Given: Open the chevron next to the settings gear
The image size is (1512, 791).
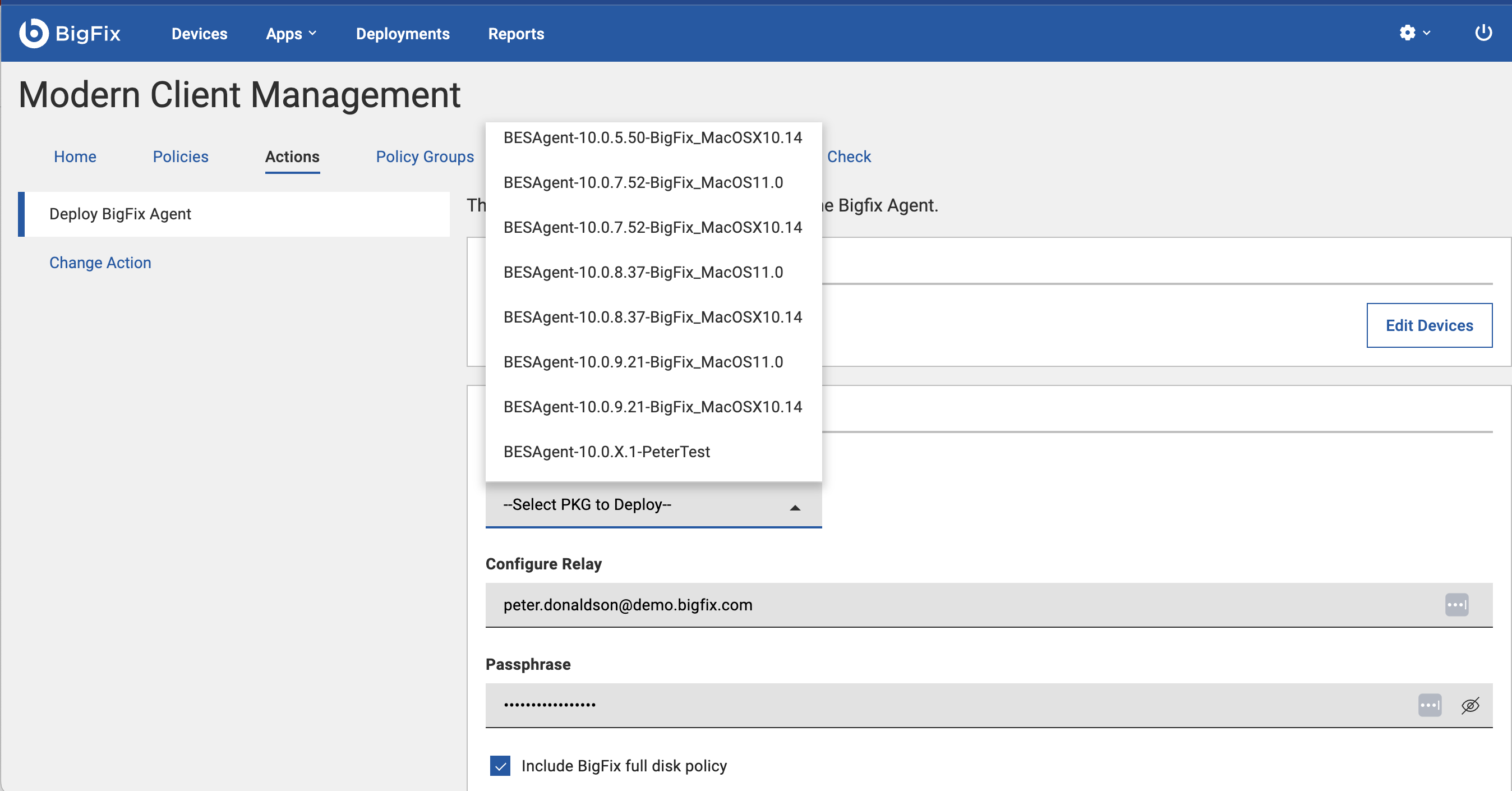Looking at the screenshot, I should coord(1426,33).
